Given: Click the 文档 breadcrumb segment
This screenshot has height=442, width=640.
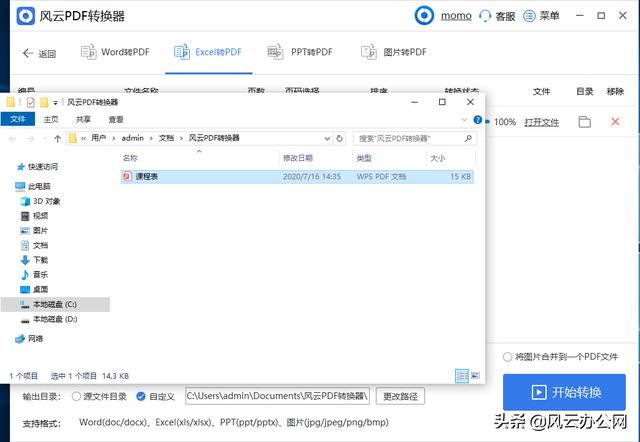Looking at the screenshot, I should point(166,138).
